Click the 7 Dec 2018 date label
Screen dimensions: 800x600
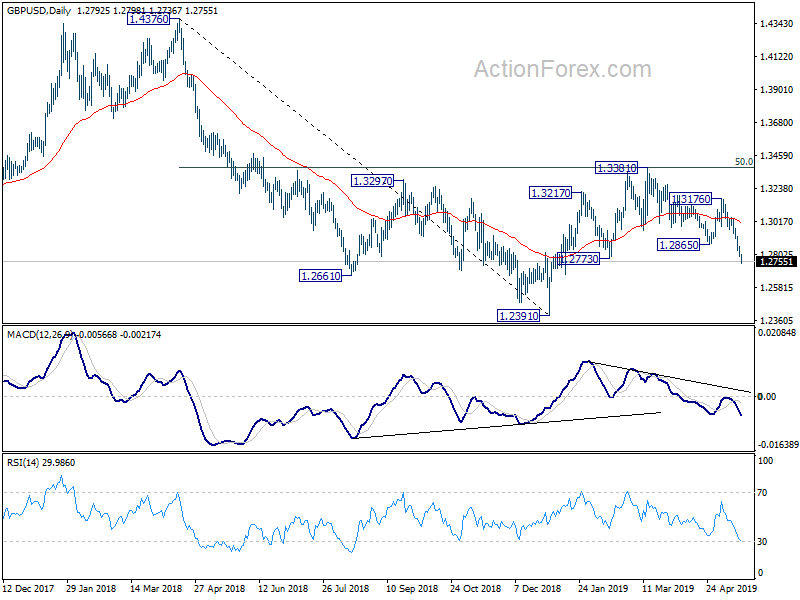538,588
